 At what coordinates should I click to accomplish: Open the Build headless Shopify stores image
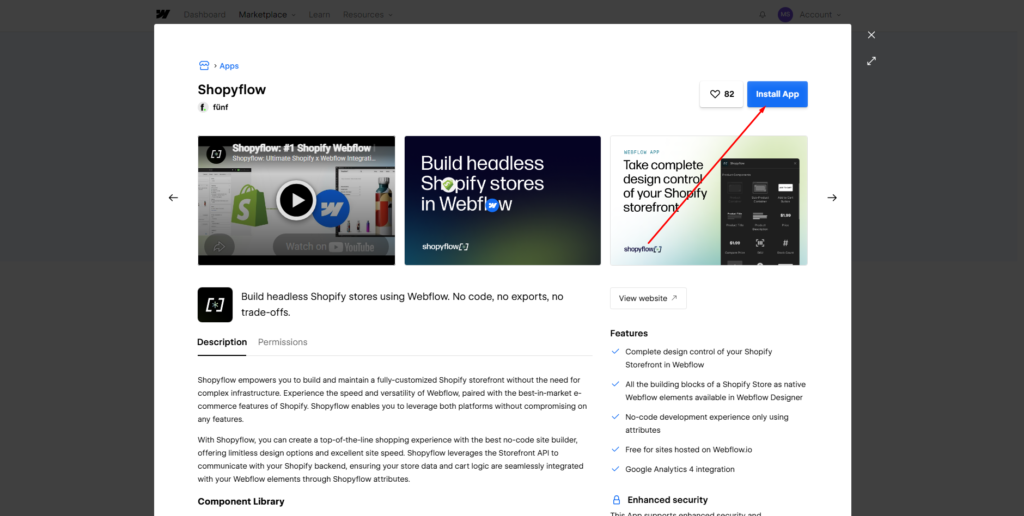click(x=502, y=200)
